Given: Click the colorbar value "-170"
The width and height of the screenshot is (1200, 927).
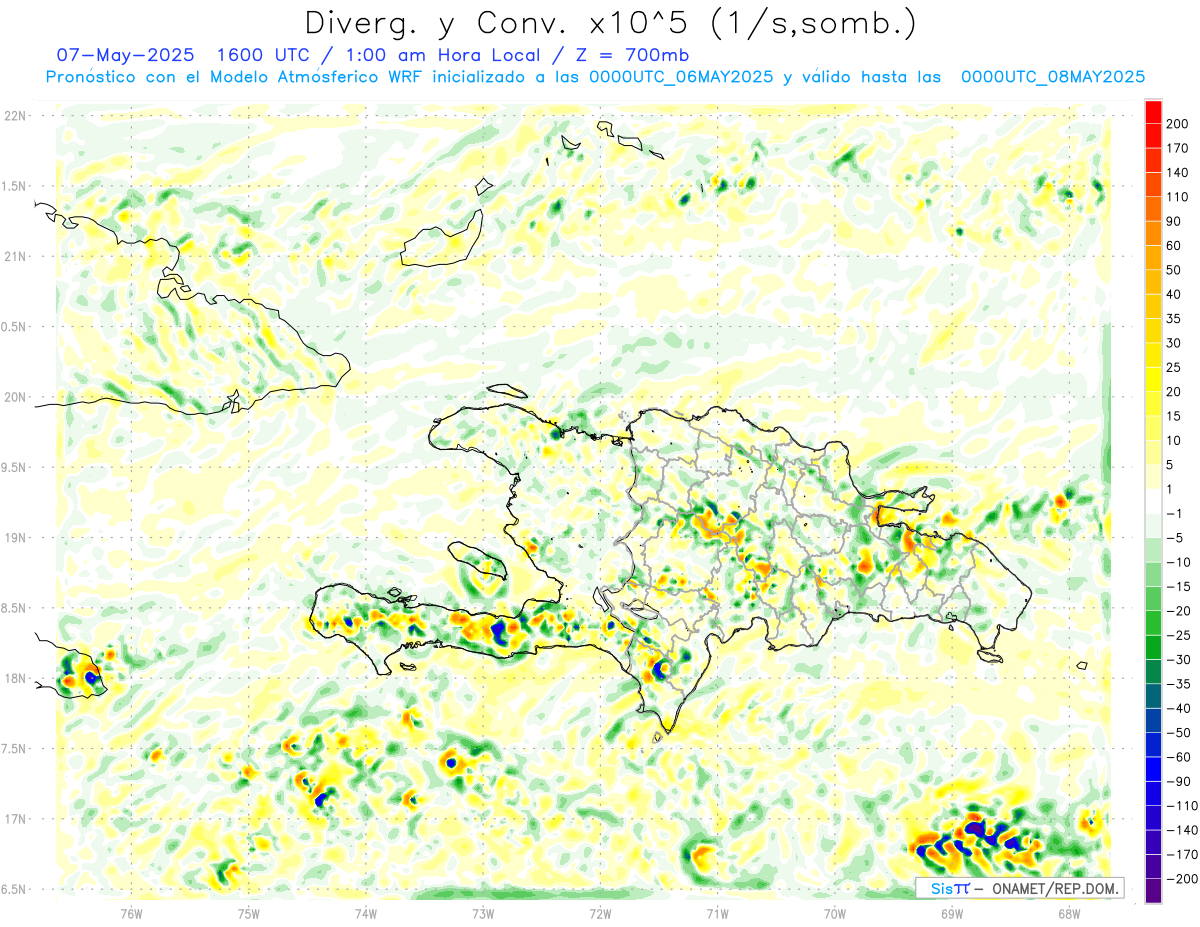Looking at the screenshot, I should (1180, 855).
